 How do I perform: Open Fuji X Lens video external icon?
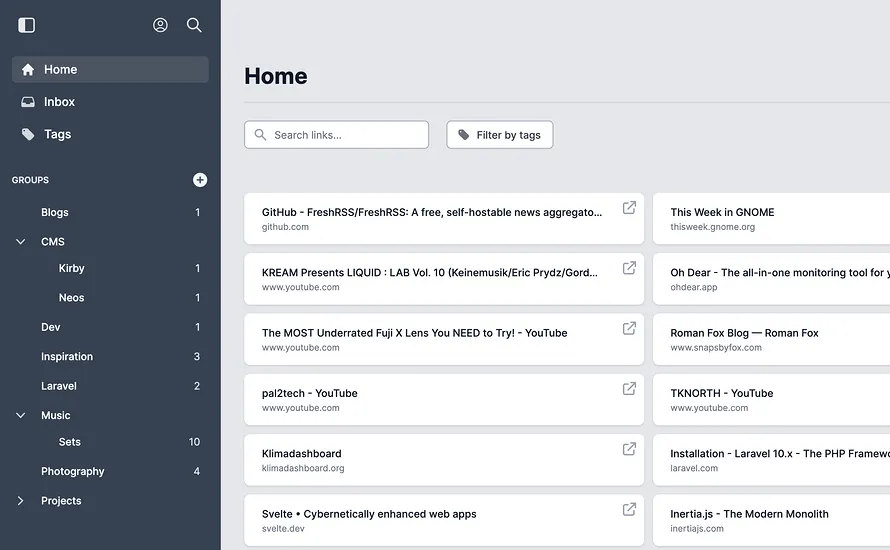point(629,328)
